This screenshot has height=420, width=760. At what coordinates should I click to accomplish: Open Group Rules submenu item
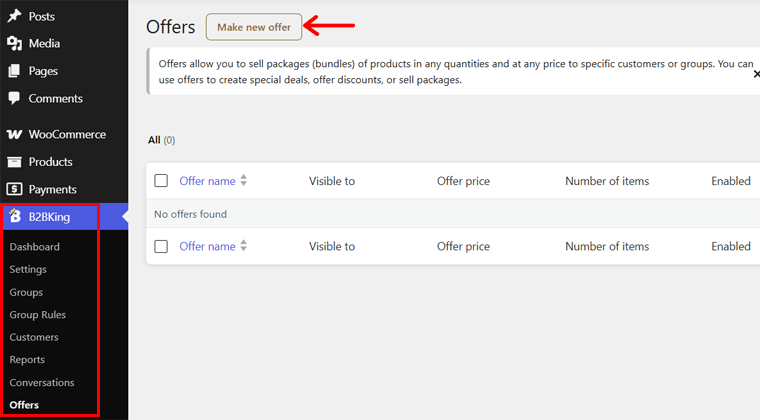click(37, 314)
